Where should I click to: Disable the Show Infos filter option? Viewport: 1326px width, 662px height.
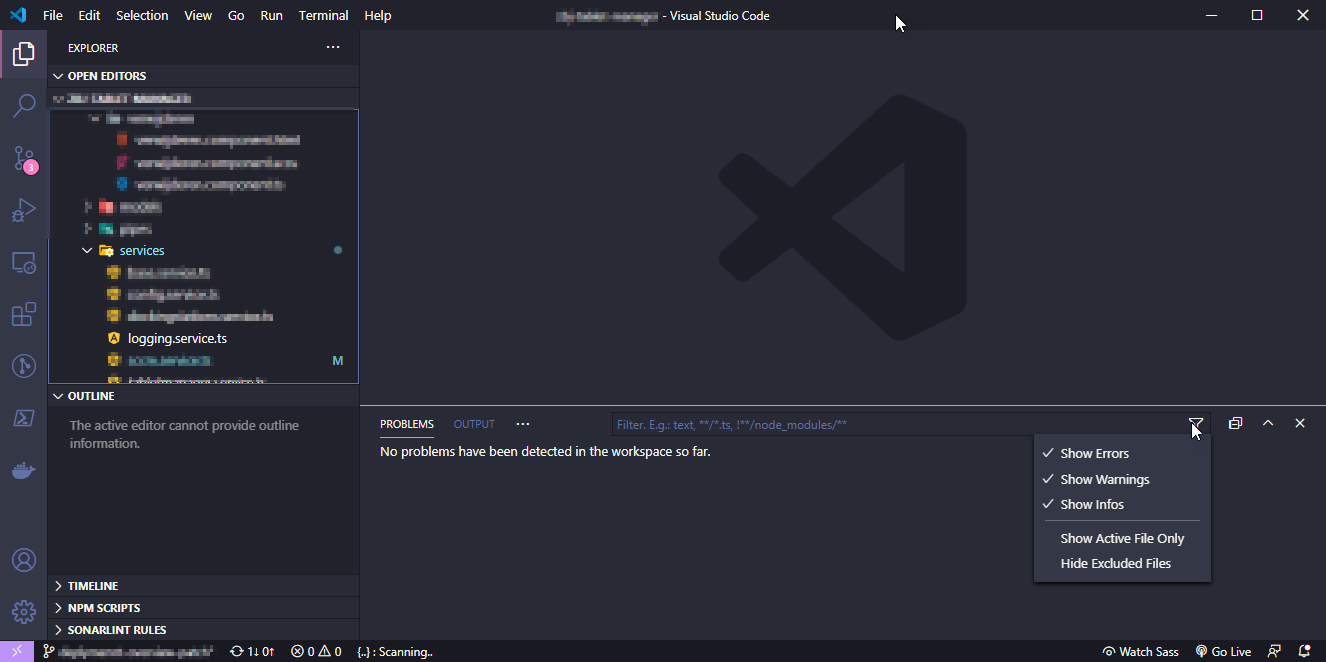[x=1092, y=504]
